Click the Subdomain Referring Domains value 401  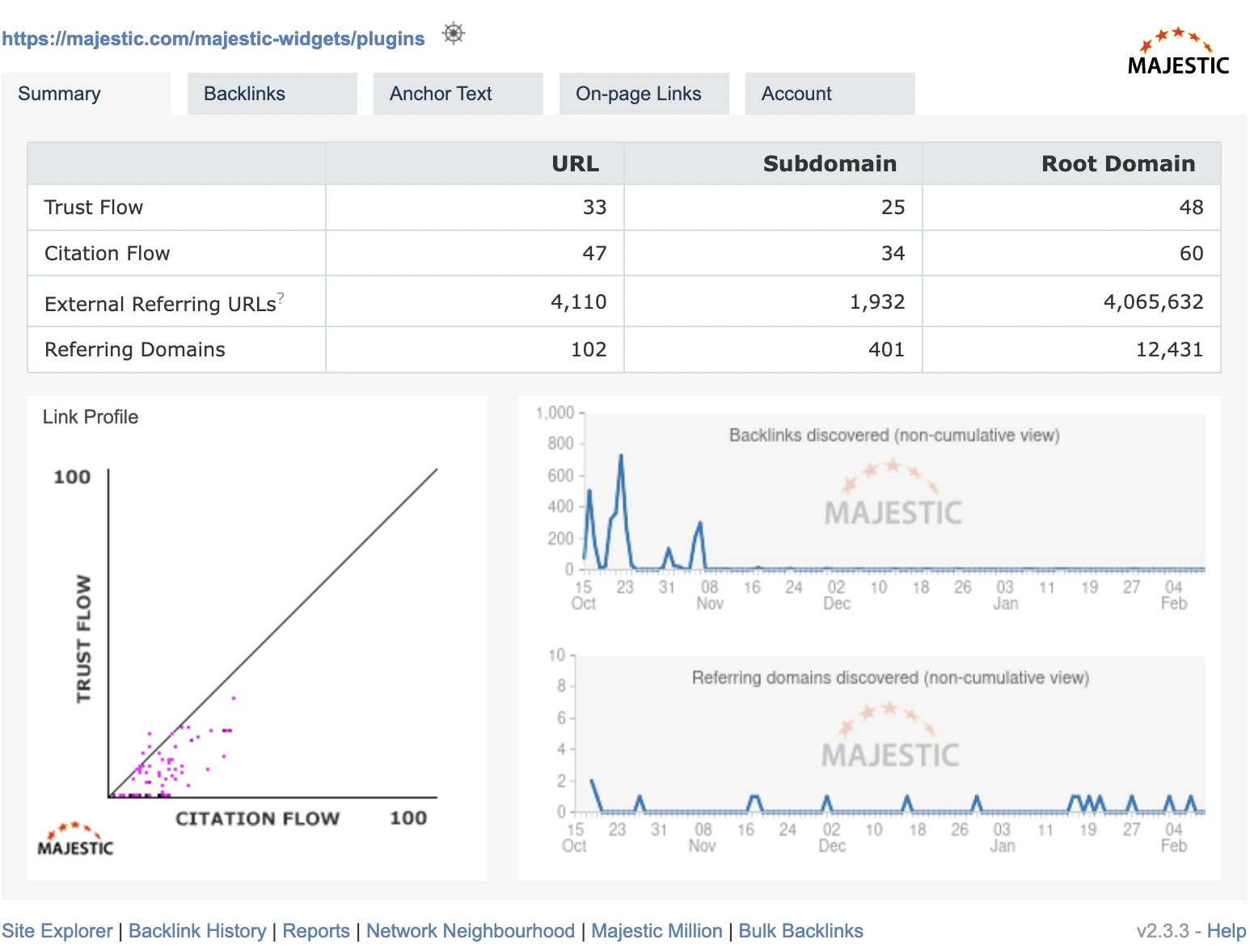coord(887,349)
